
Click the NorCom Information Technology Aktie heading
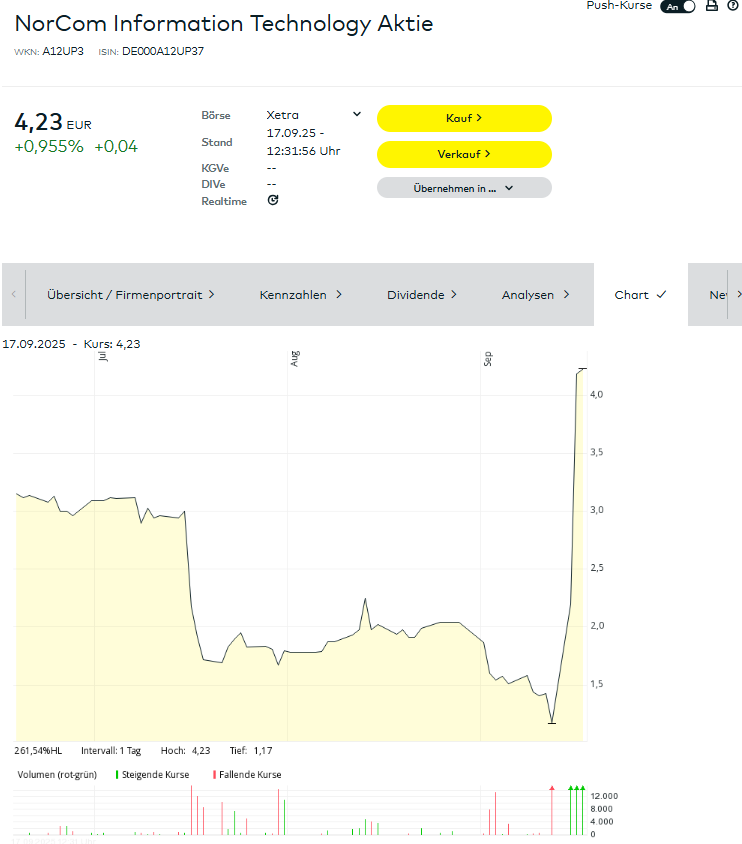click(224, 24)
